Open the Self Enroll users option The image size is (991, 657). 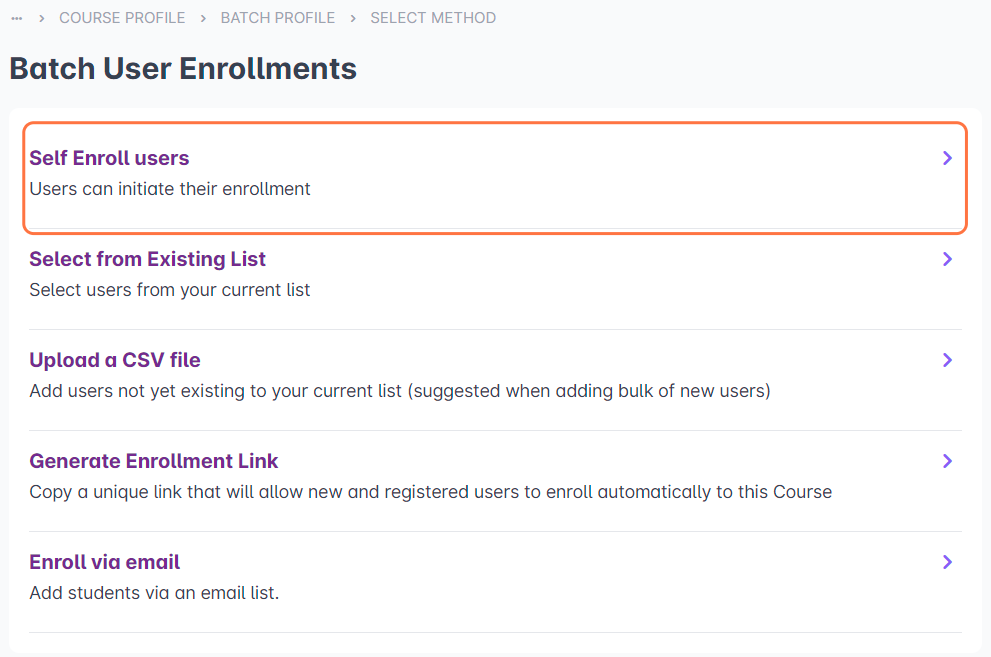tap(109, 158)
